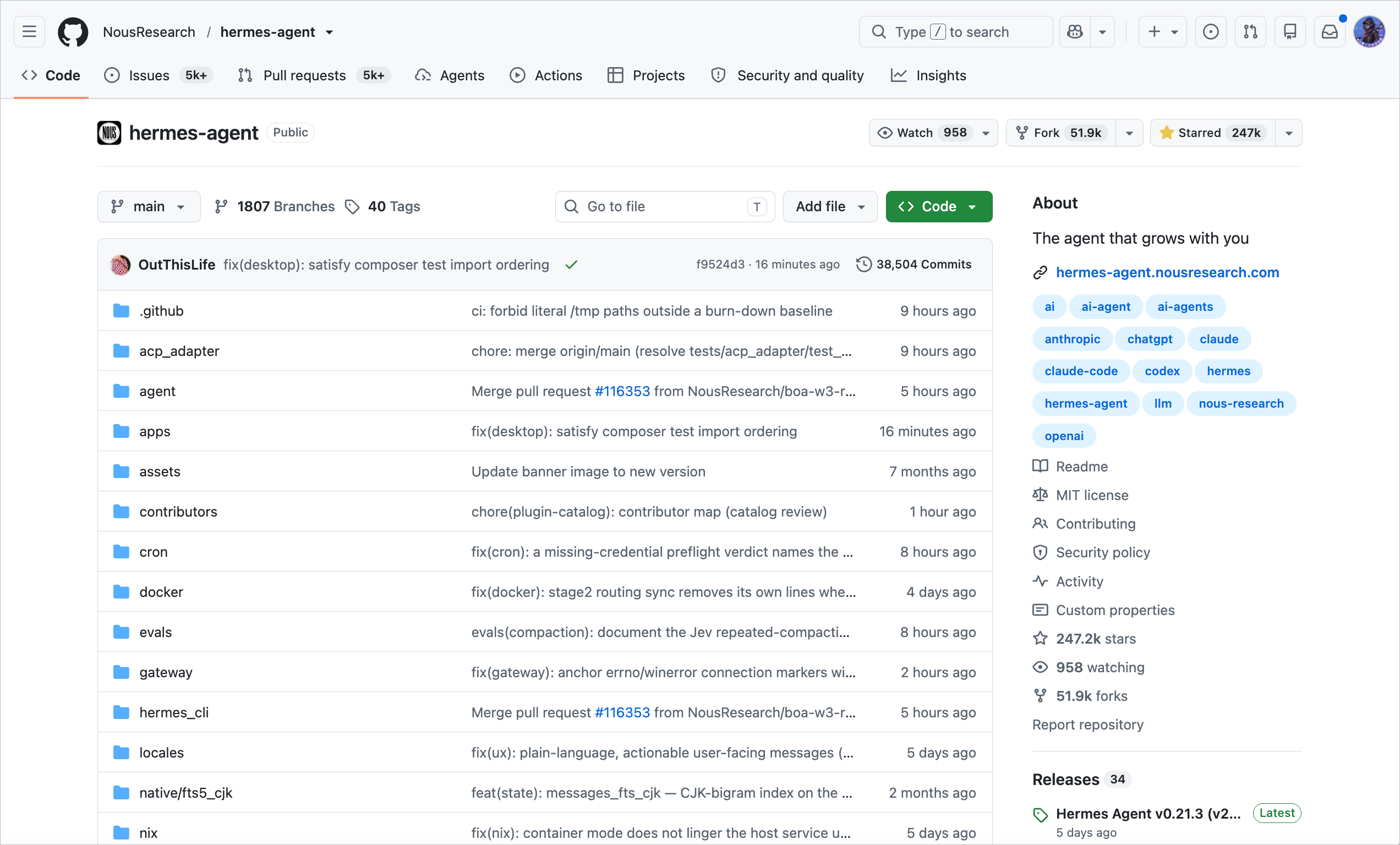The width and height of the screenshot is (1400, 845).
Task: View 40 Tags
Action: coord(383,207)
